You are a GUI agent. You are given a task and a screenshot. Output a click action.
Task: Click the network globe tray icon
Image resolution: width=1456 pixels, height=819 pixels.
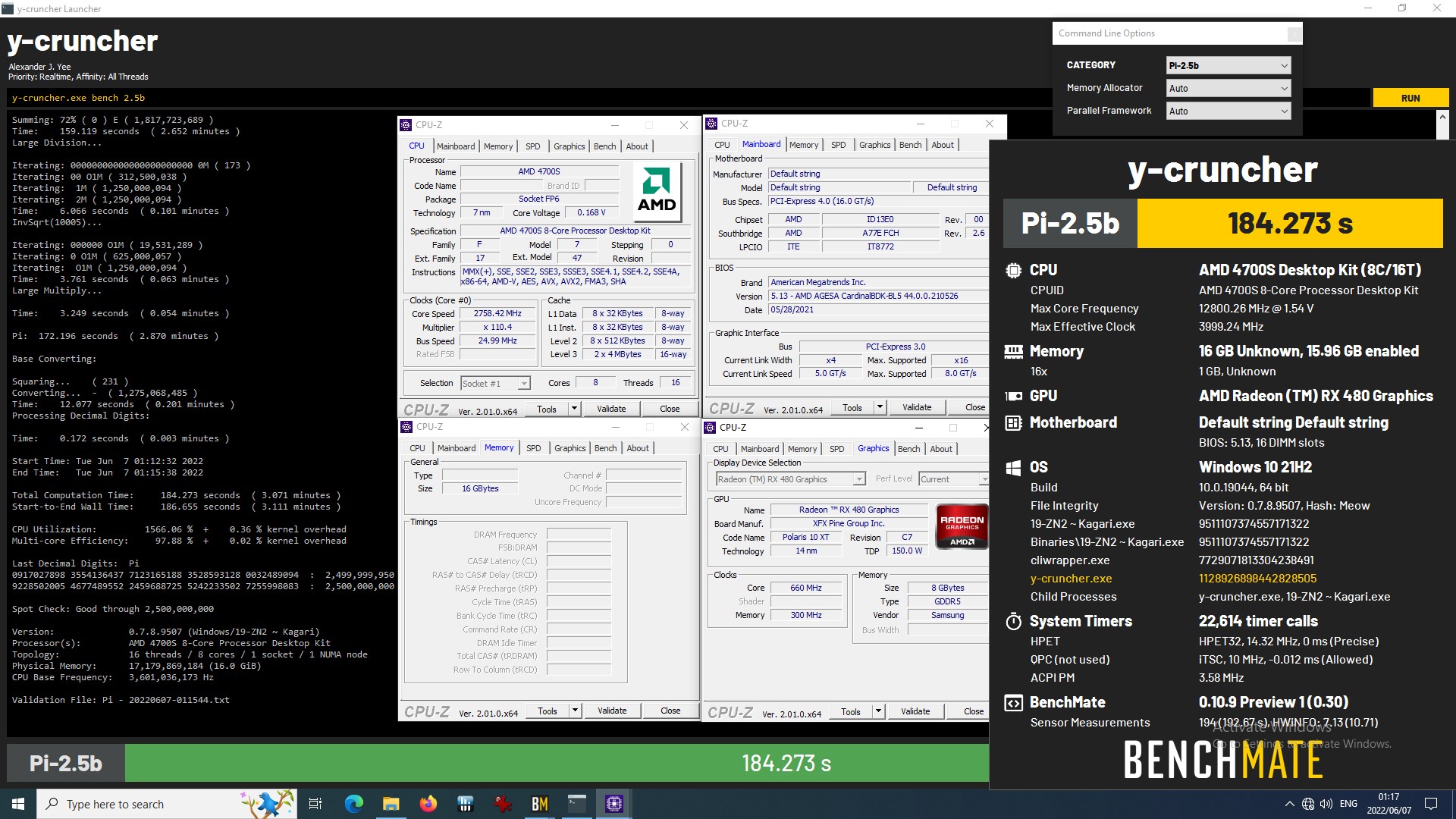(x=1308, y=804)
